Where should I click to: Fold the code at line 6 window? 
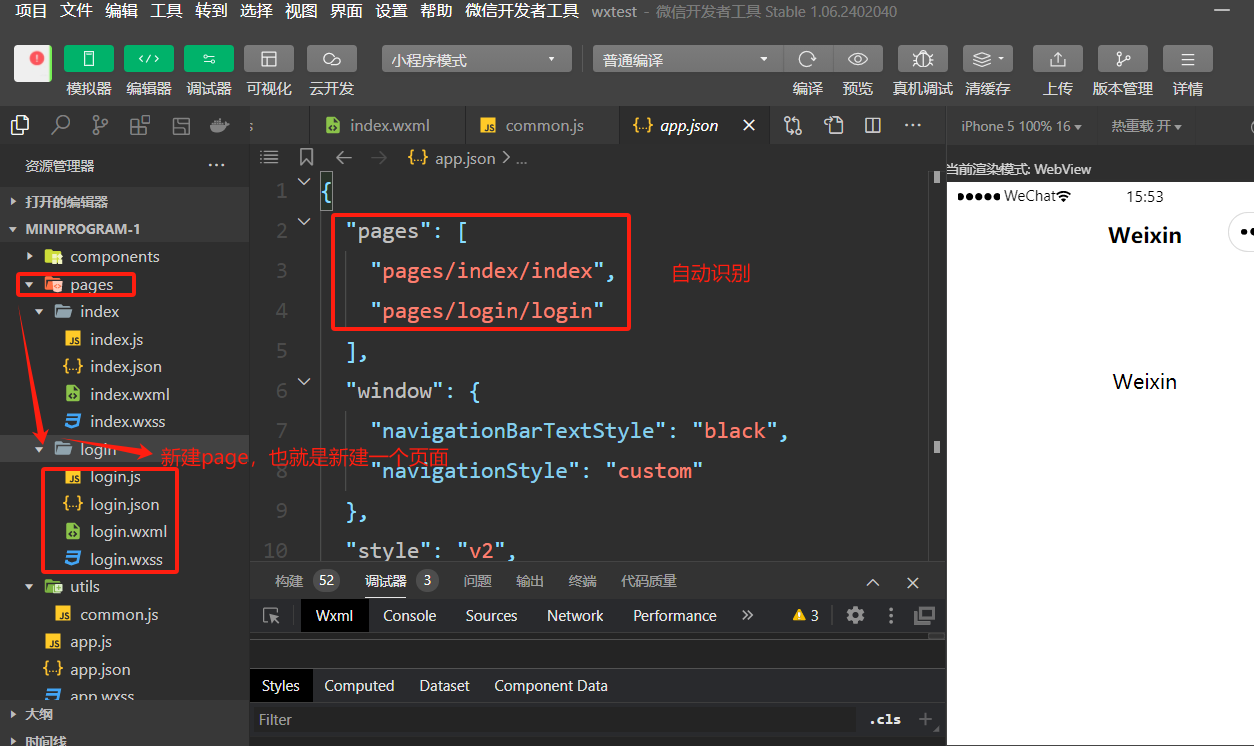point(304,381)
